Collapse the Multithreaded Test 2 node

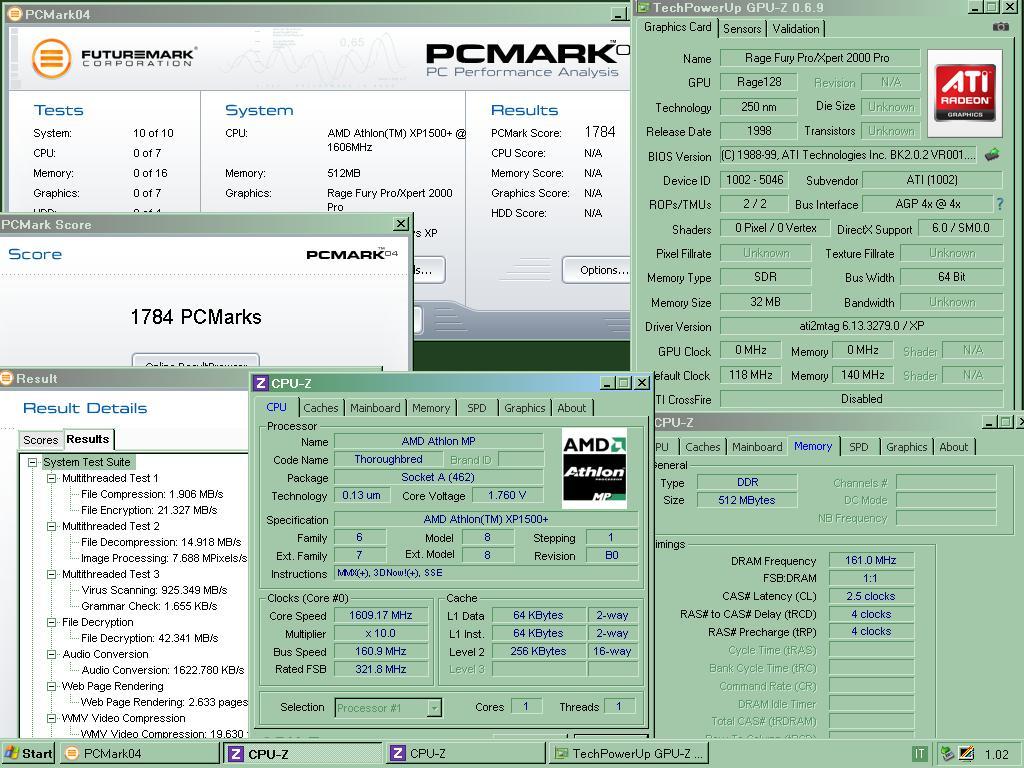click(52, 526)
